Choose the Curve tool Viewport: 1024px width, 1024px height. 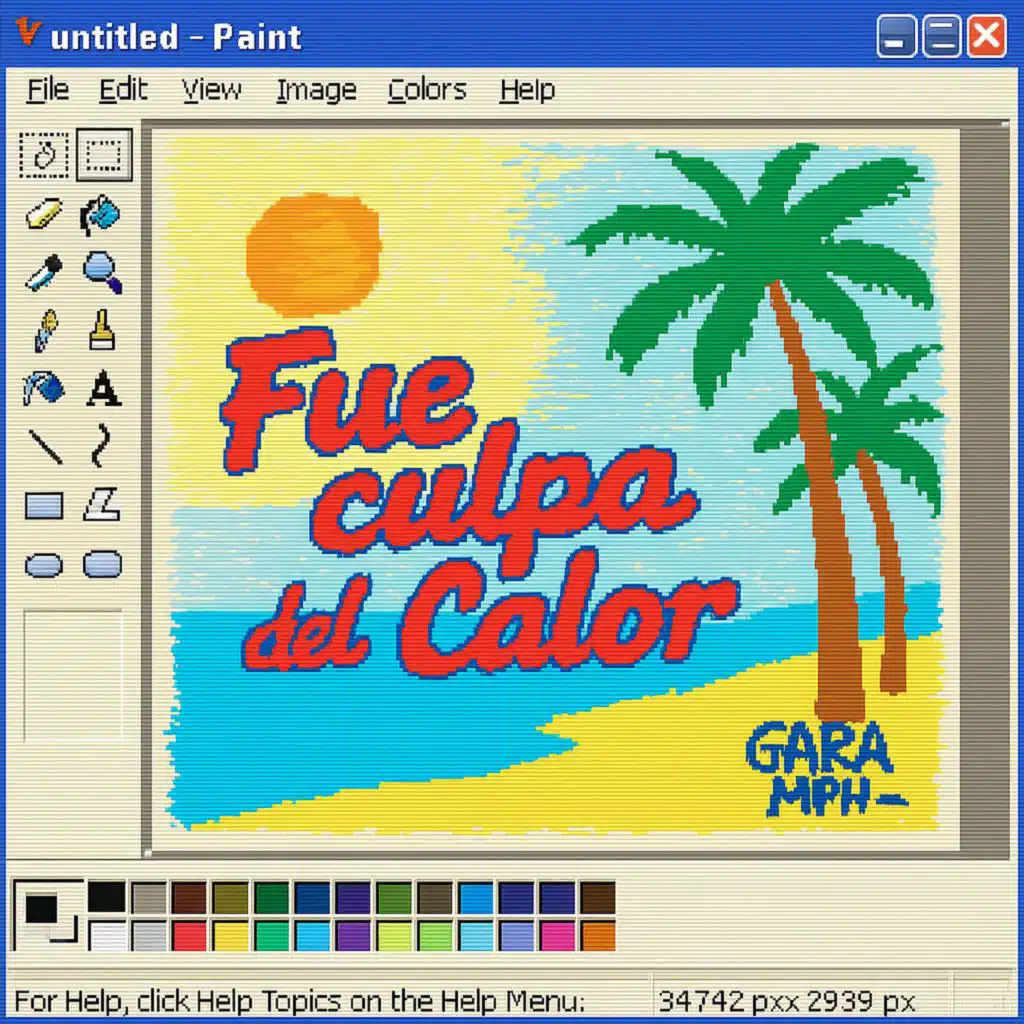101,446
